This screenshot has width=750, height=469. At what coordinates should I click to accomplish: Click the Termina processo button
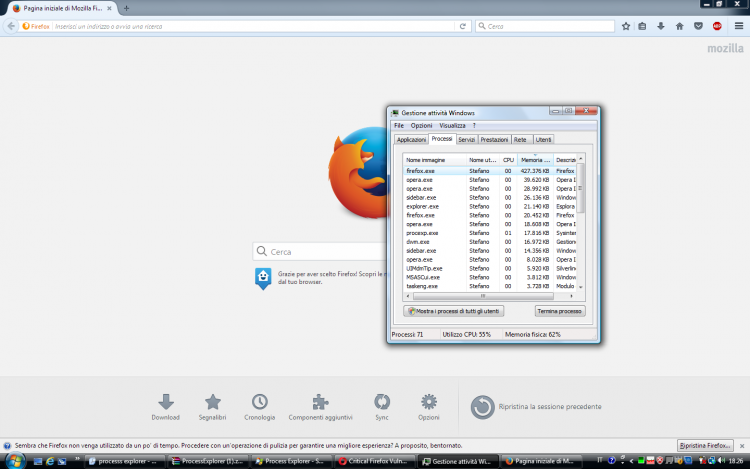pyautogui.click(x=559, y=311)
